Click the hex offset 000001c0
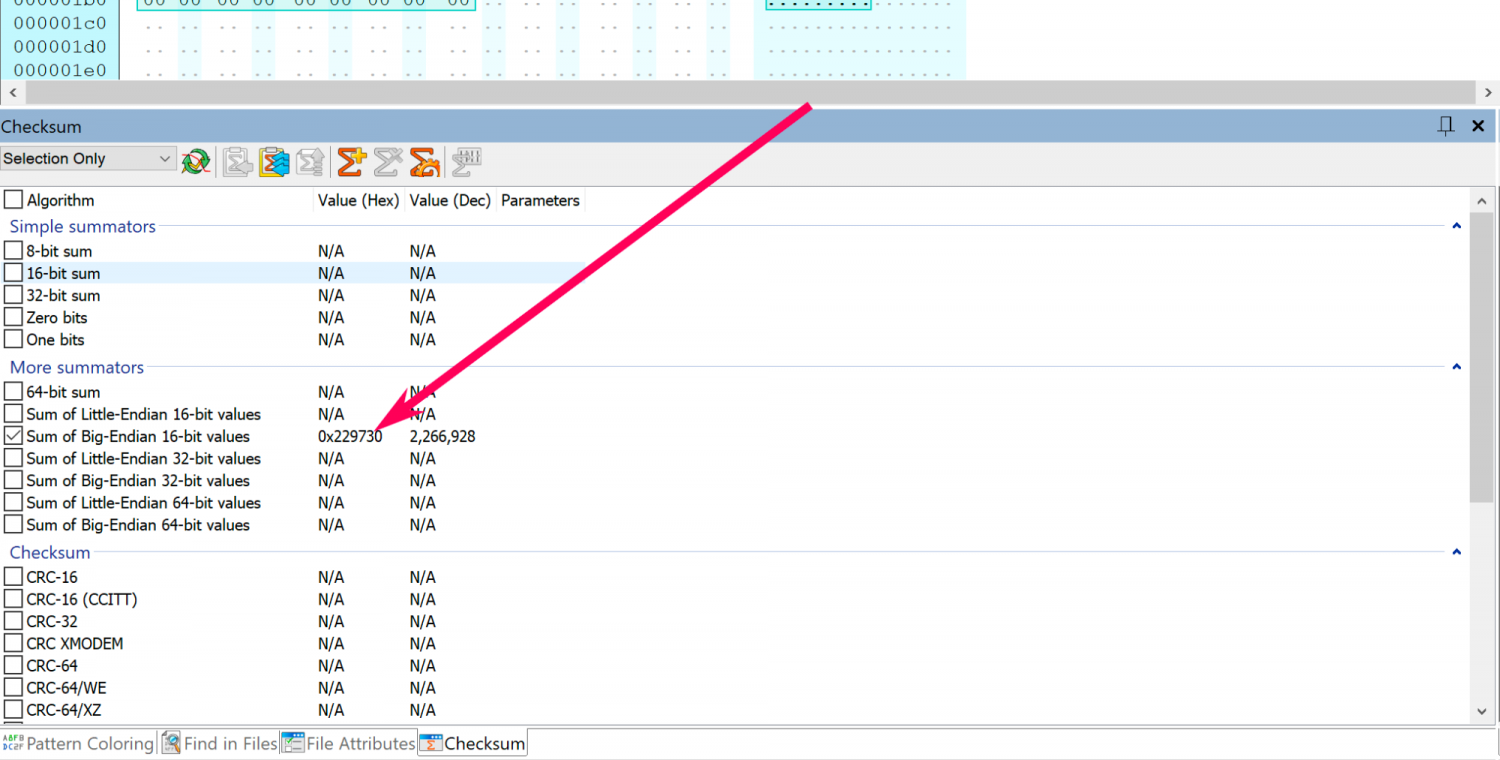This screenshot has height=760, width=1500. click(x=59, y=23)
